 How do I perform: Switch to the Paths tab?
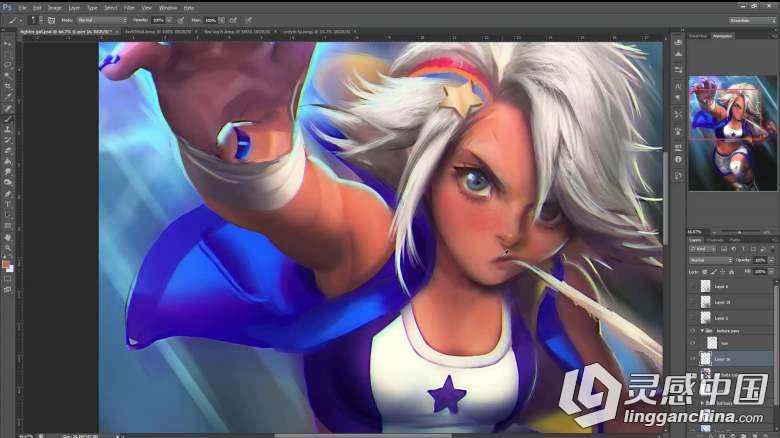pyautogui.click(x=735, y=240)
